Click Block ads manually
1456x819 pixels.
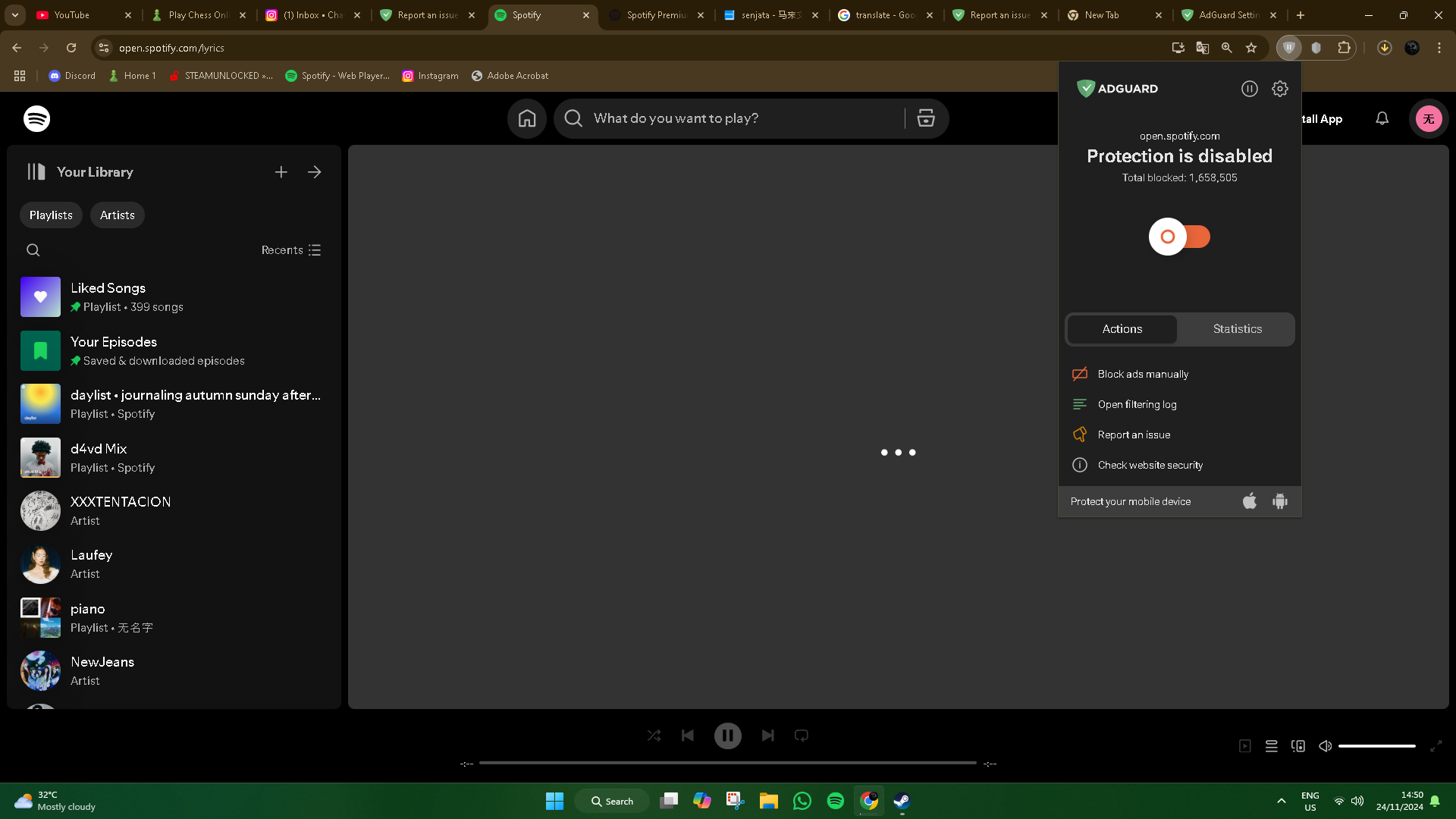pyautogui.click(x=1143, y=374)
